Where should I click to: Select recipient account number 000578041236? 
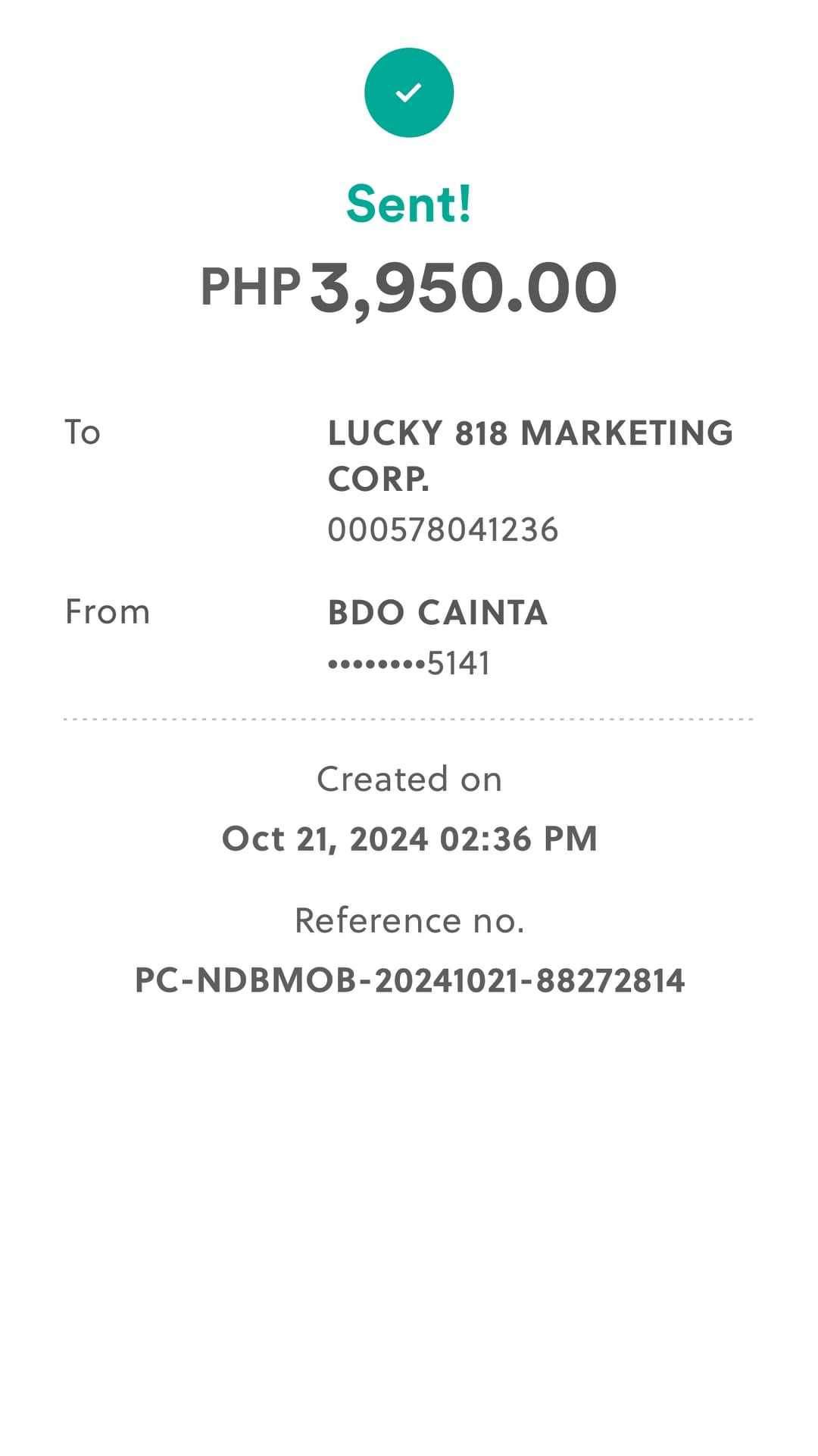443,530
